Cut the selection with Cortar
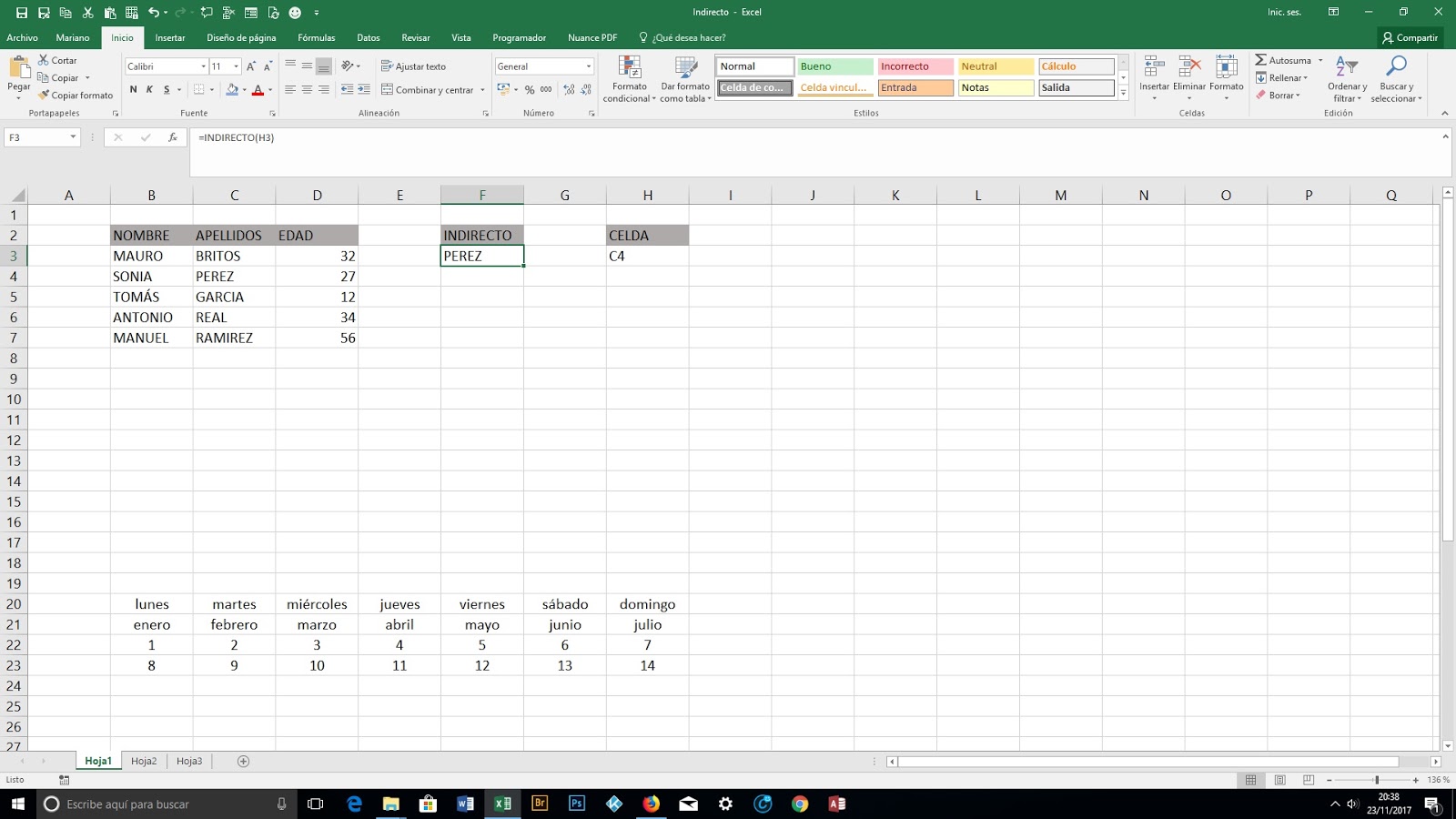1456x819 pixels. [x=57, y=60]
